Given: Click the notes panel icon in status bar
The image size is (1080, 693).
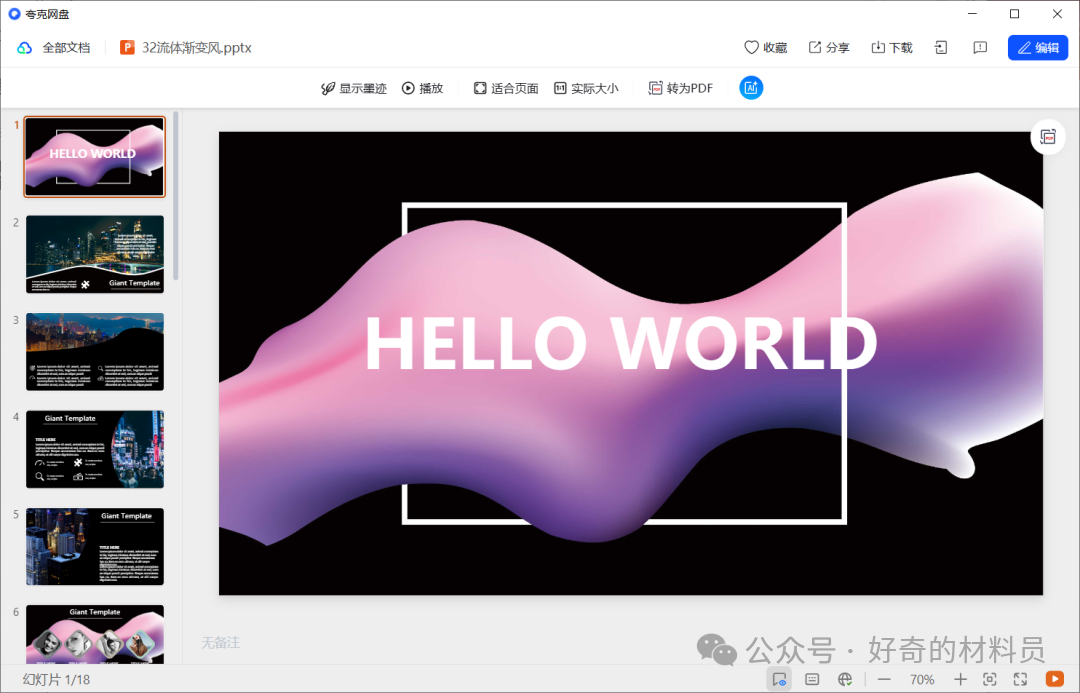Looking at the screenshot, I should click(x=812, y=679).
